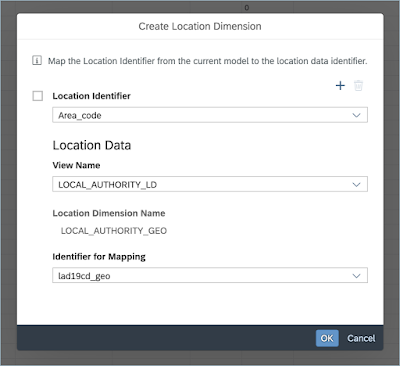The image size is (400, 366).
Task: Click the Map the Location Identifier instruction text
Action: [207, 61]
